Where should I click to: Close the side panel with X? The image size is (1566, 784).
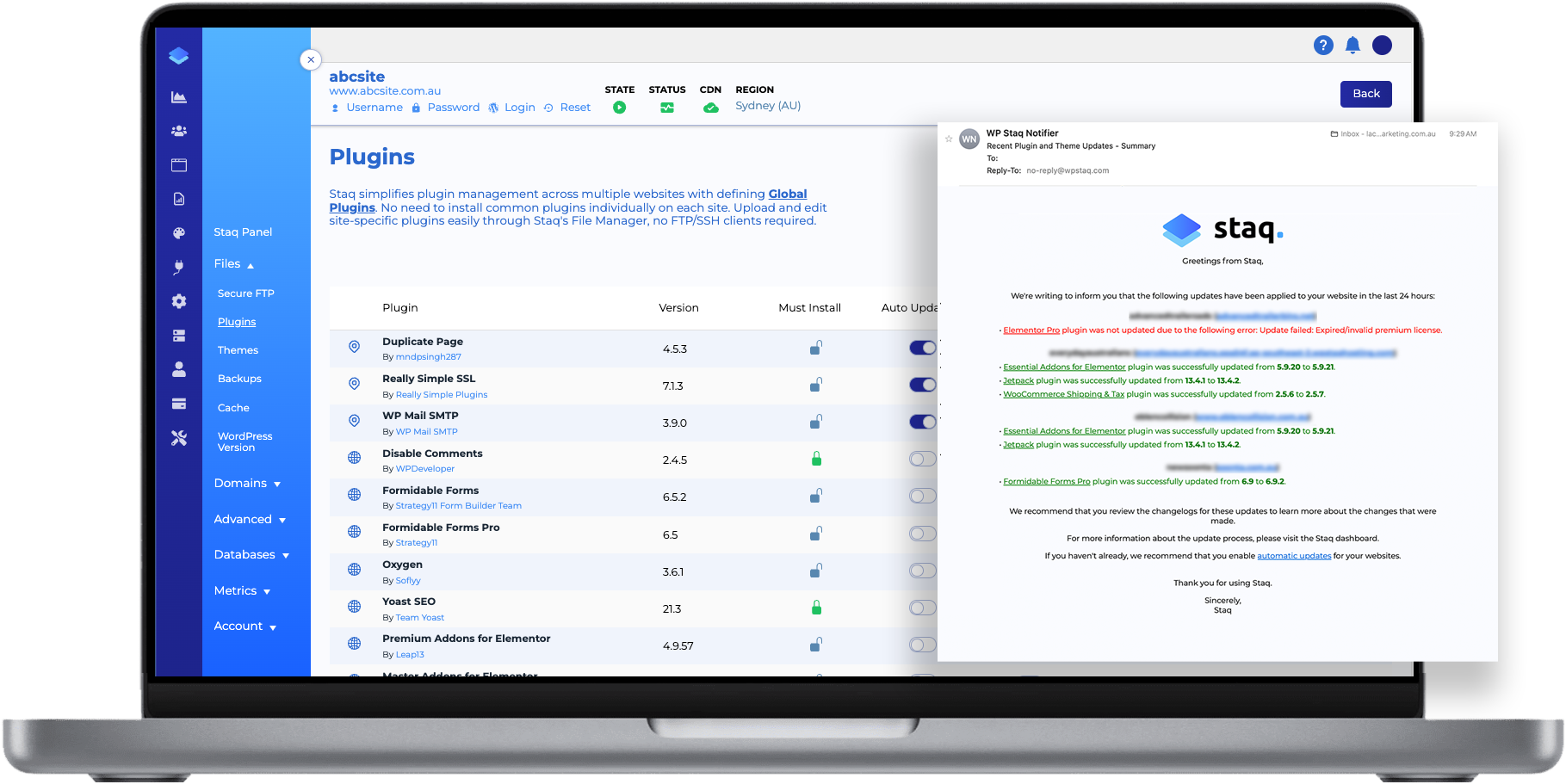click(311, 59)
